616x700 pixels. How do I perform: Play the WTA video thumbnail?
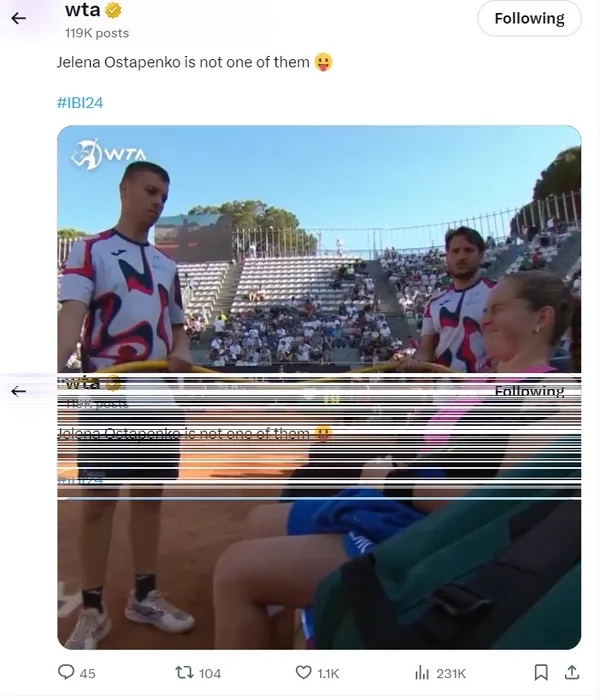click(x=319, y=387)
